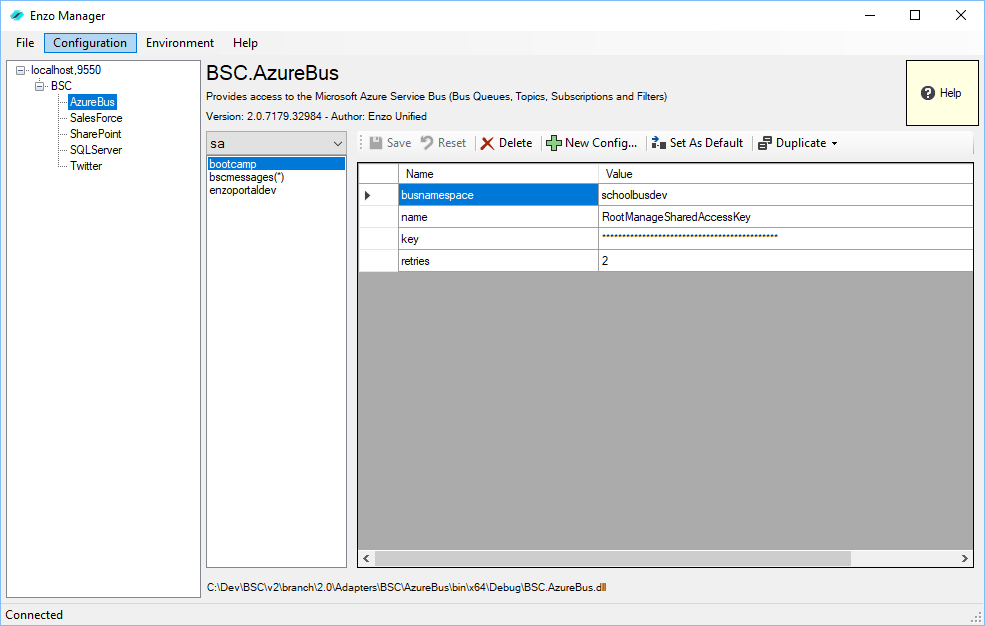
Task: Click the 'name' row name cell
Action: pos(498,217)
